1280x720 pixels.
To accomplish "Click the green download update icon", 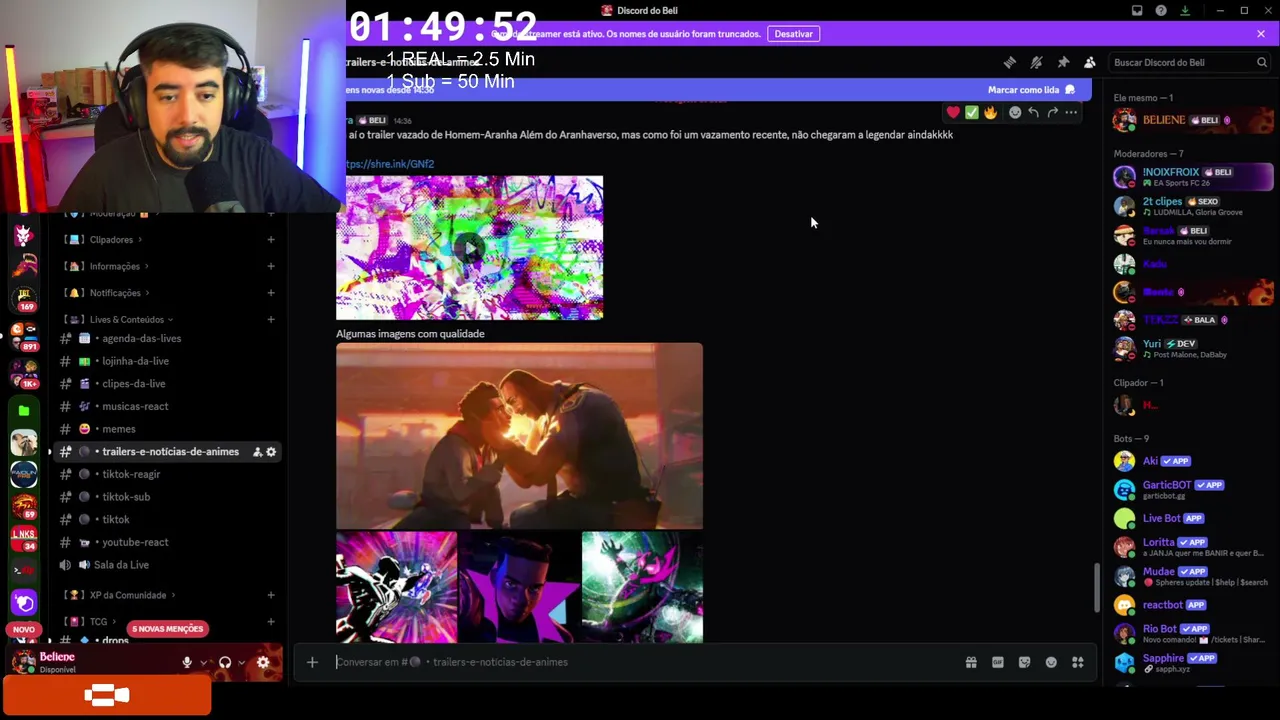I will [x=1185, y=11].
